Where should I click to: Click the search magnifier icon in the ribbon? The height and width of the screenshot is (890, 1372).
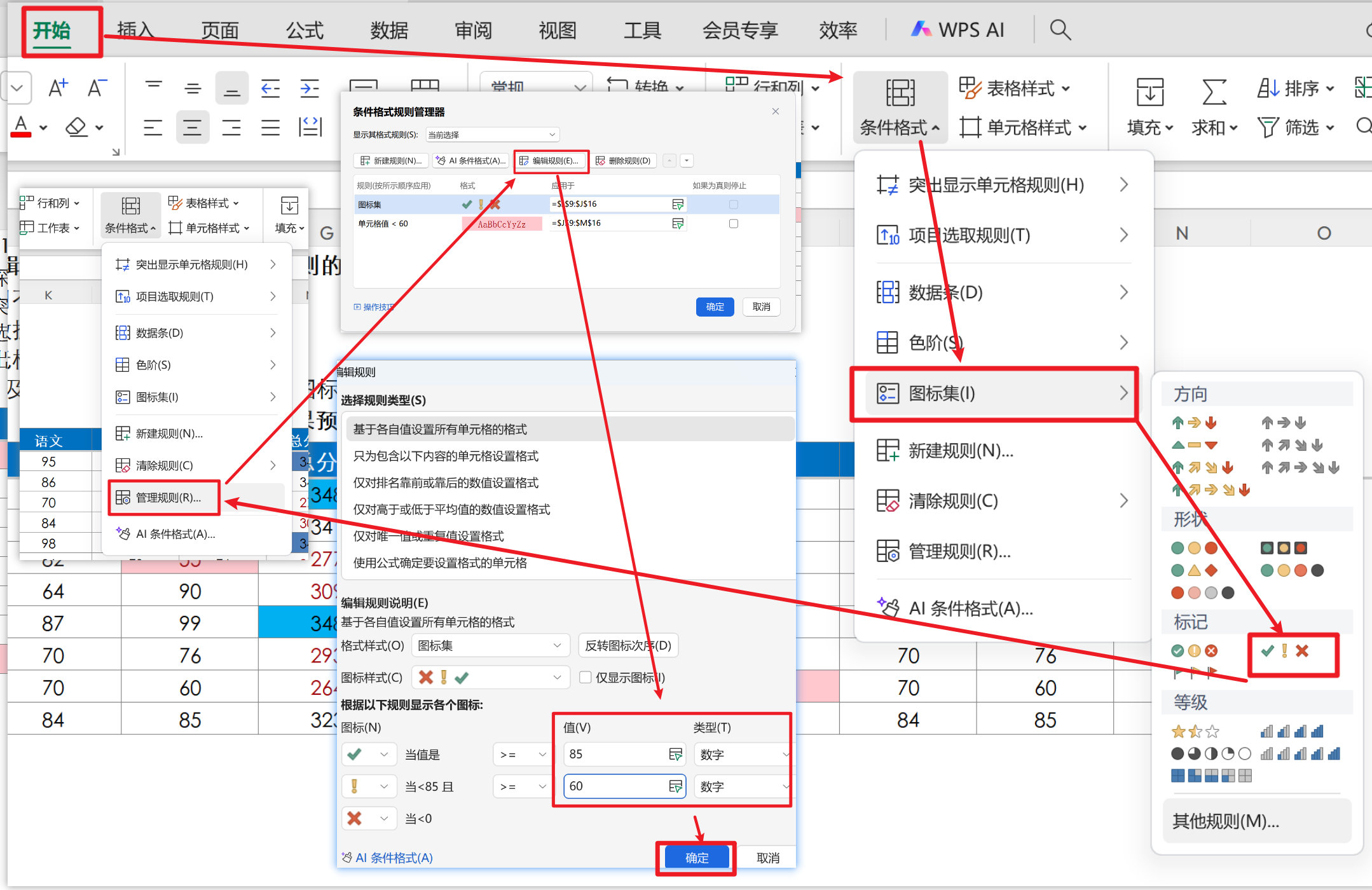[x=1060, y=30]
